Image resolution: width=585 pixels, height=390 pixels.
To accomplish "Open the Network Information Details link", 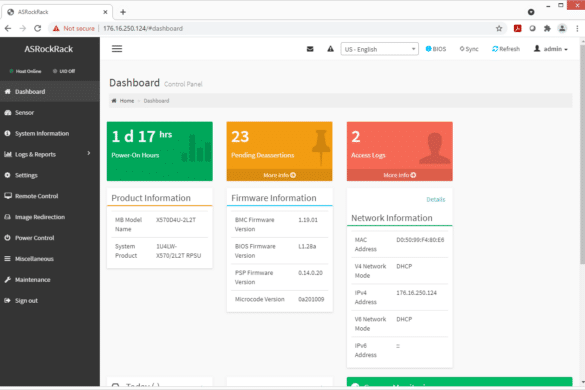I will (x=435, y=199).
